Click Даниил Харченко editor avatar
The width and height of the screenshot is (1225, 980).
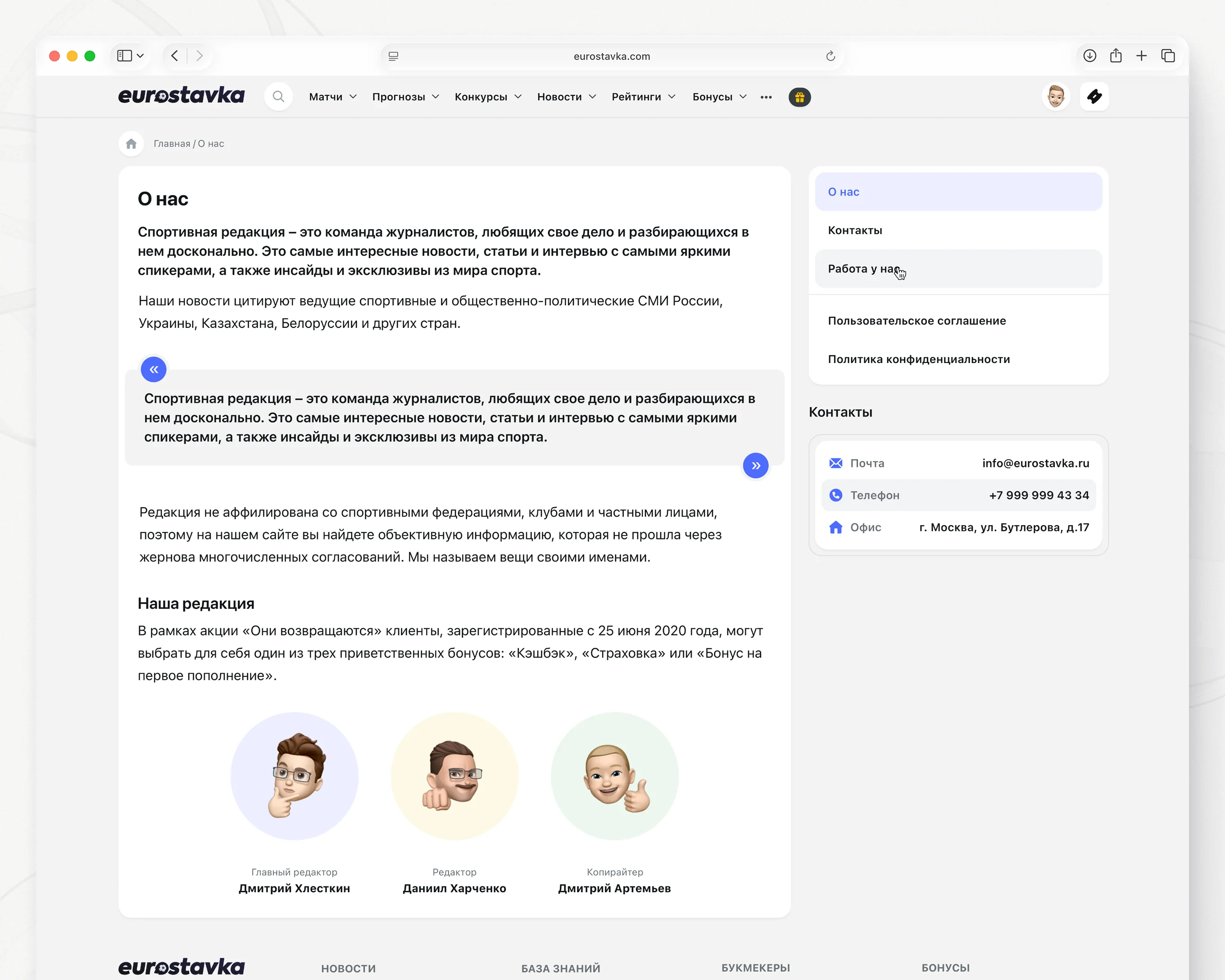click(454, 776)
